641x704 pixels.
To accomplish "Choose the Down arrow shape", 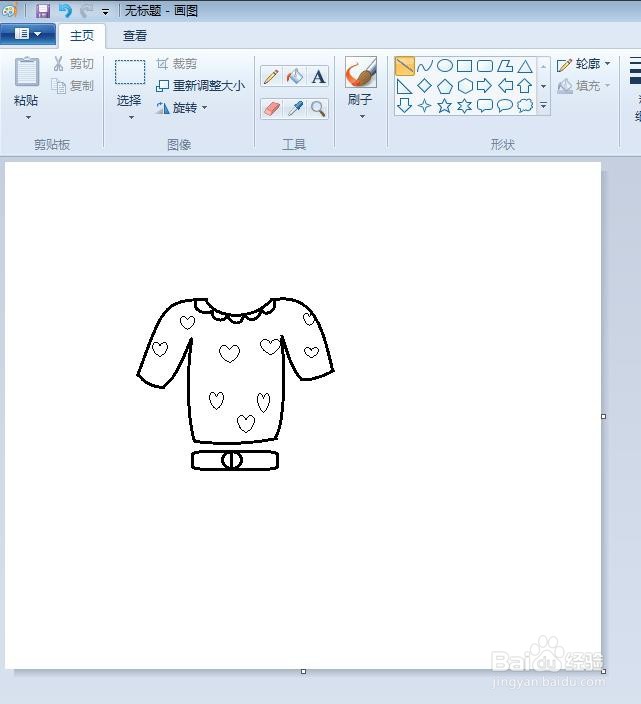I will pyautogui.click(x=404, y=106).
